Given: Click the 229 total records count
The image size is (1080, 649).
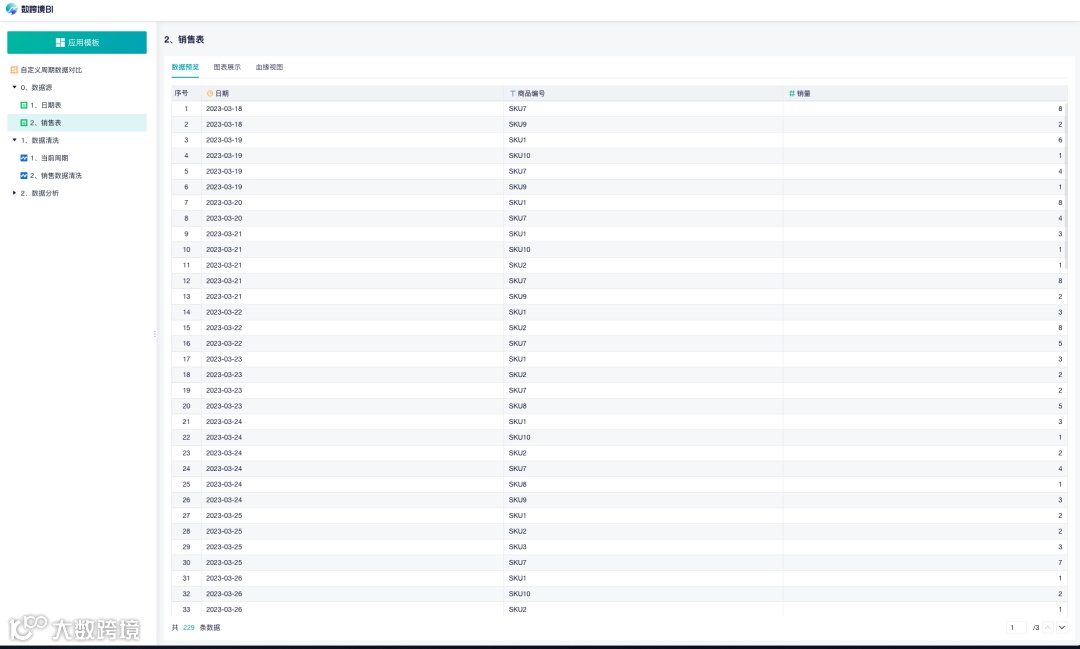Looking at the screenshot, I should coord(189,628).
